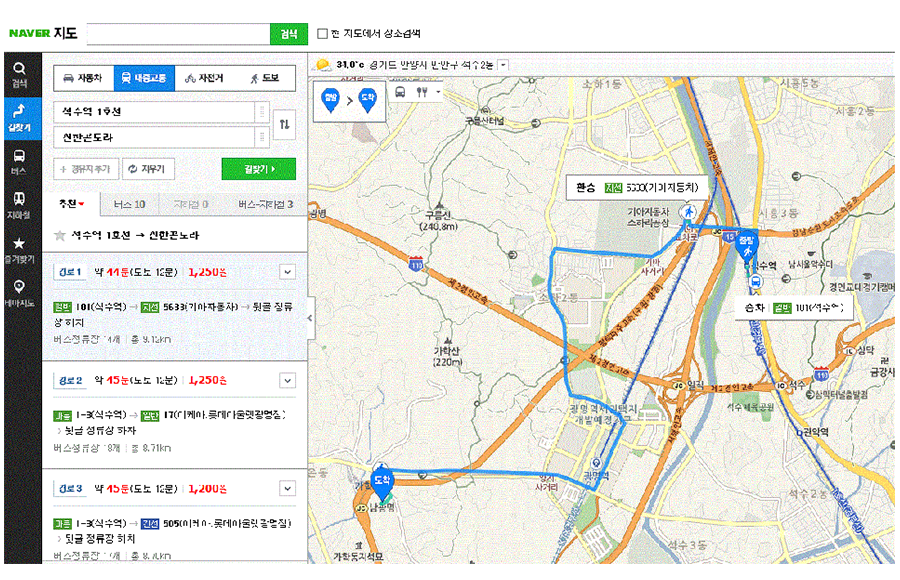Click the 지우기 clear button

[x=148, y=169]
